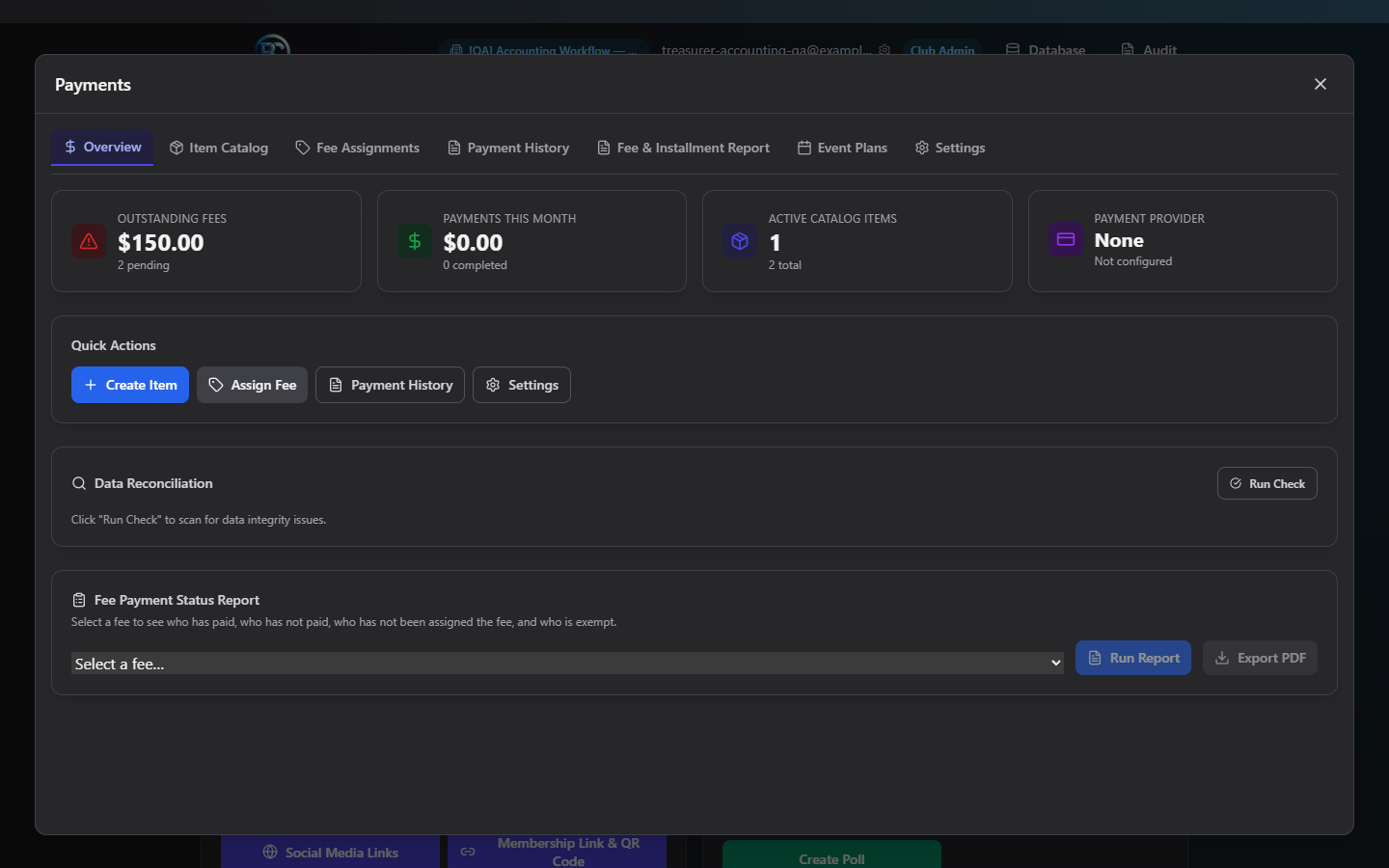The width and height of the screenshot is (1389, 868).
Task: Expand the Select a fee dropdown
Action: [567, 664]
